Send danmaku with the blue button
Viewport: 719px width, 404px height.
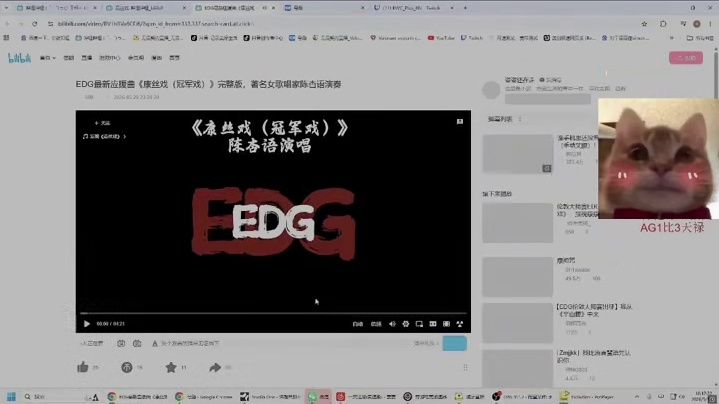tap(454, 343)
